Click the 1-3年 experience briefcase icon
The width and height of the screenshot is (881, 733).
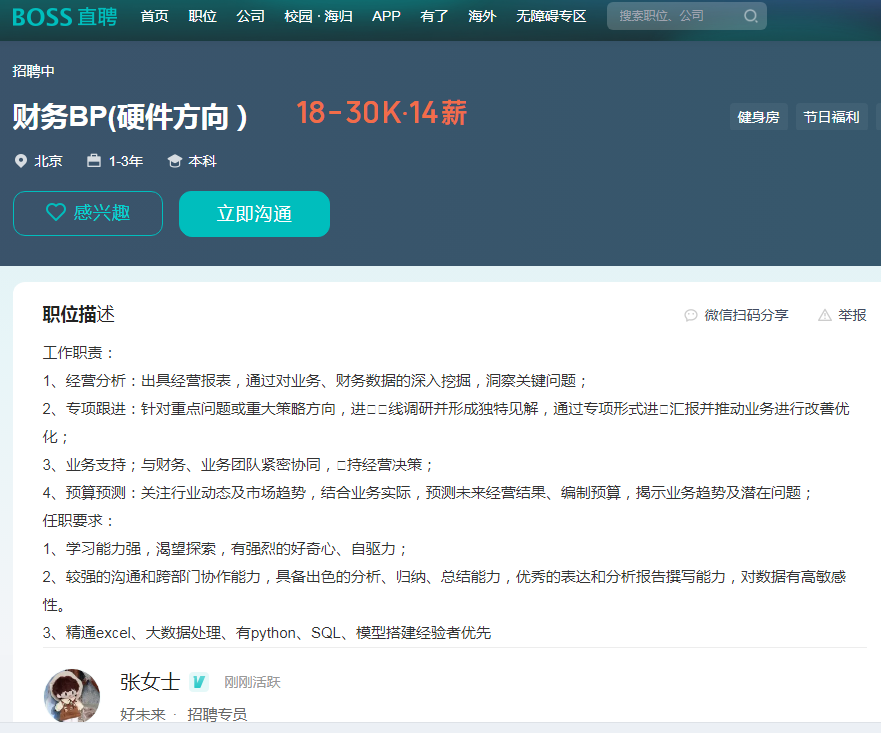pos(94,161)
